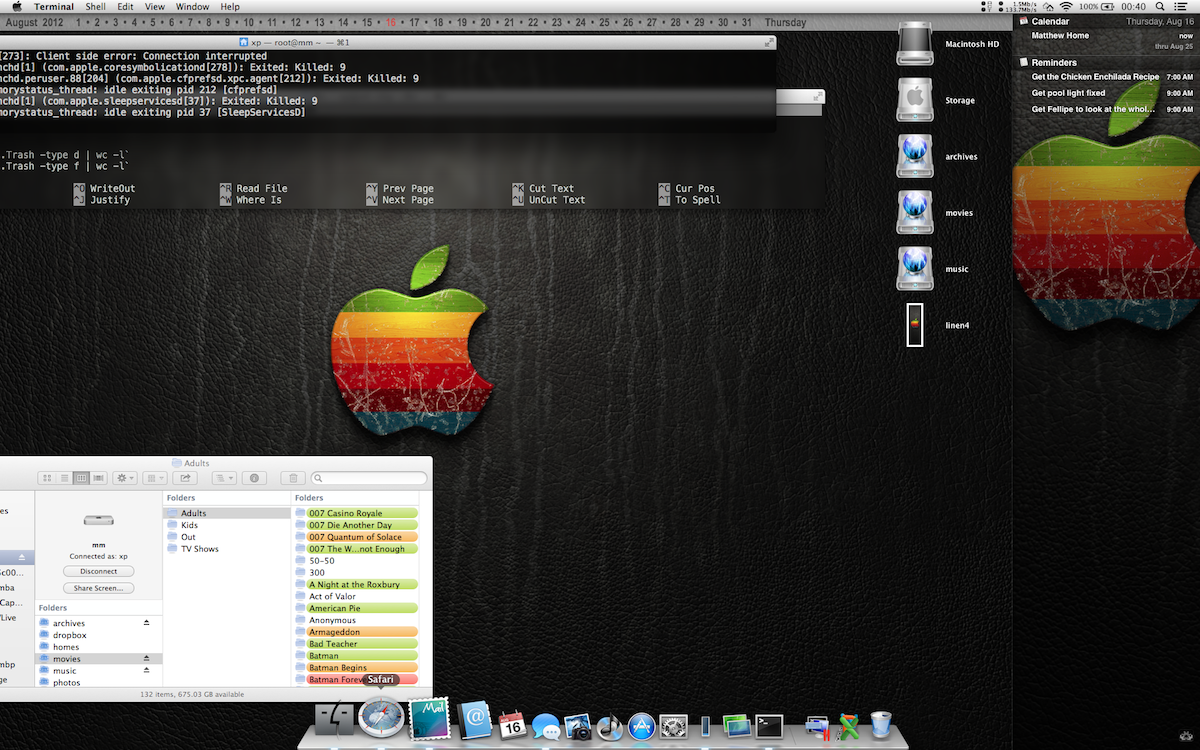Open the Apple menu
The height and width of the screenshot is (750, 1200).
tap(17, 6)
